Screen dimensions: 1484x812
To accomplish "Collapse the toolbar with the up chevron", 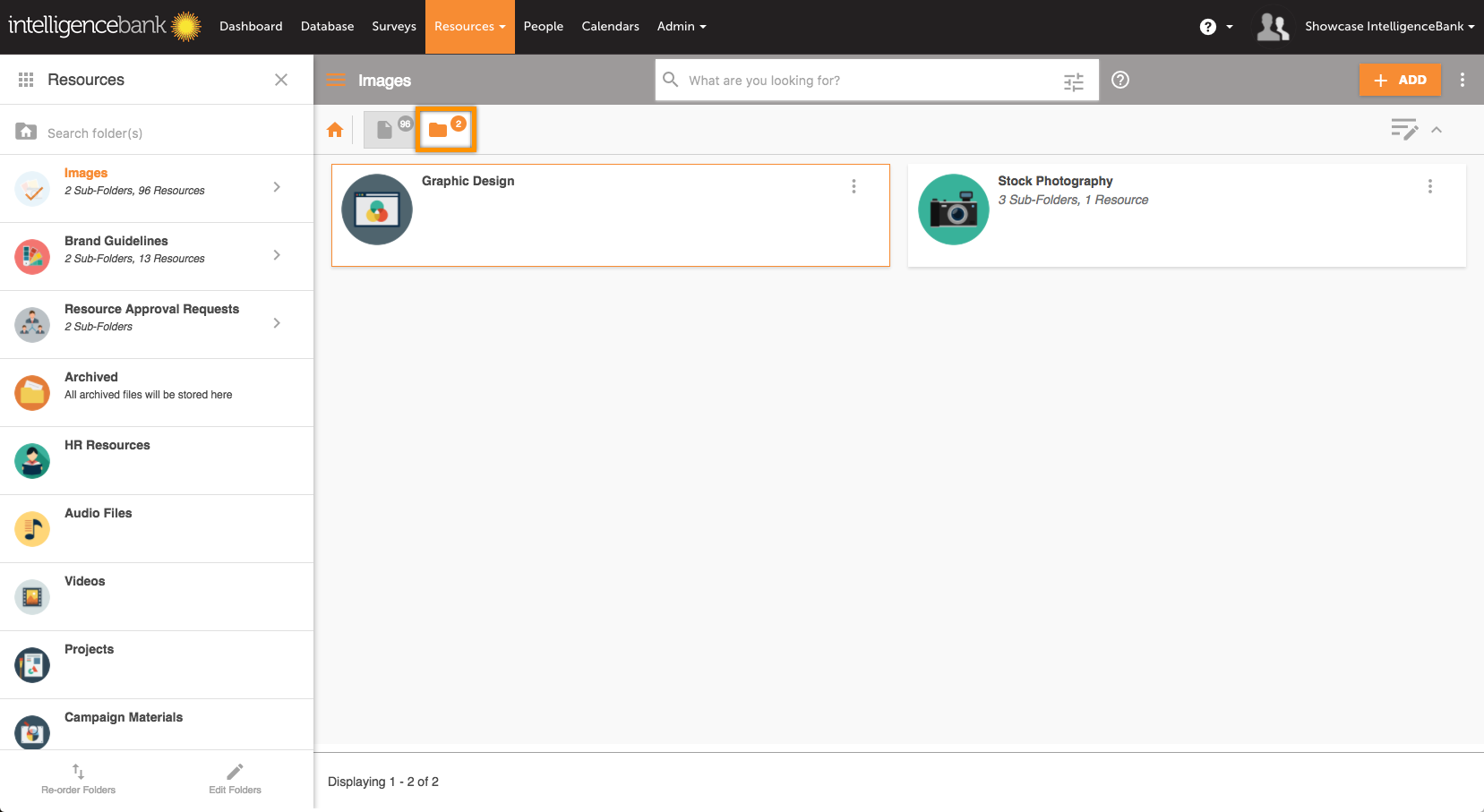I will tap(1437, 130).
